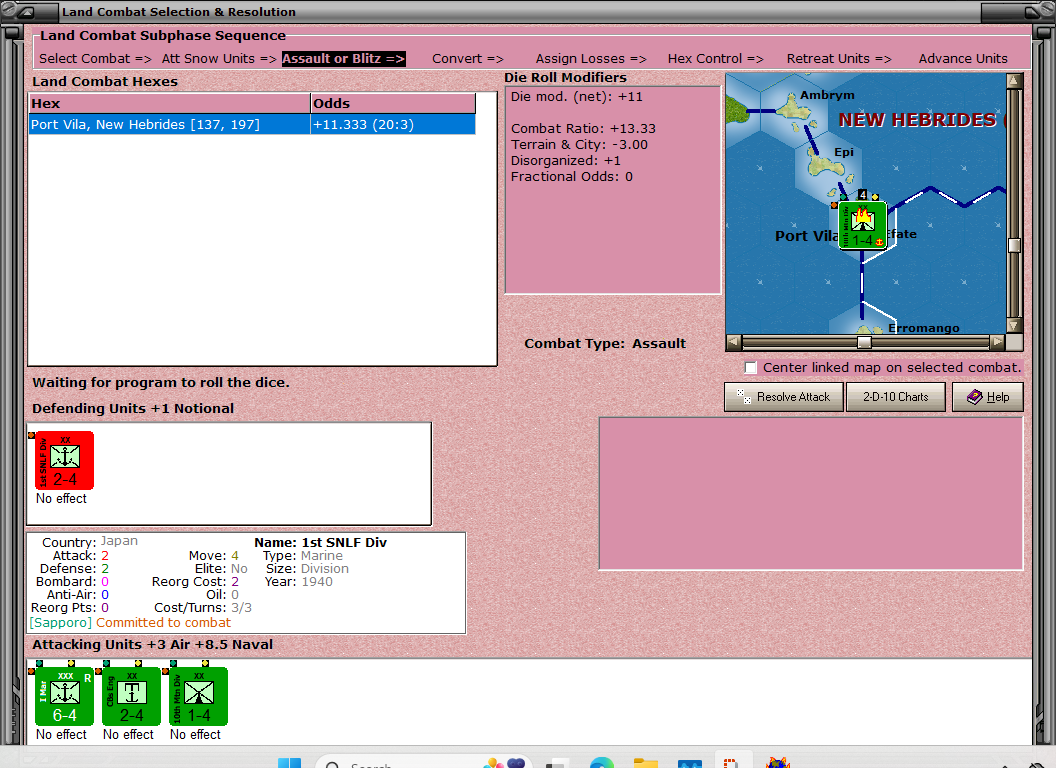The width and height of the screenshot is (1056, 768).
Task: Click the Select Combat subphase label
Action: pos(95,59)
